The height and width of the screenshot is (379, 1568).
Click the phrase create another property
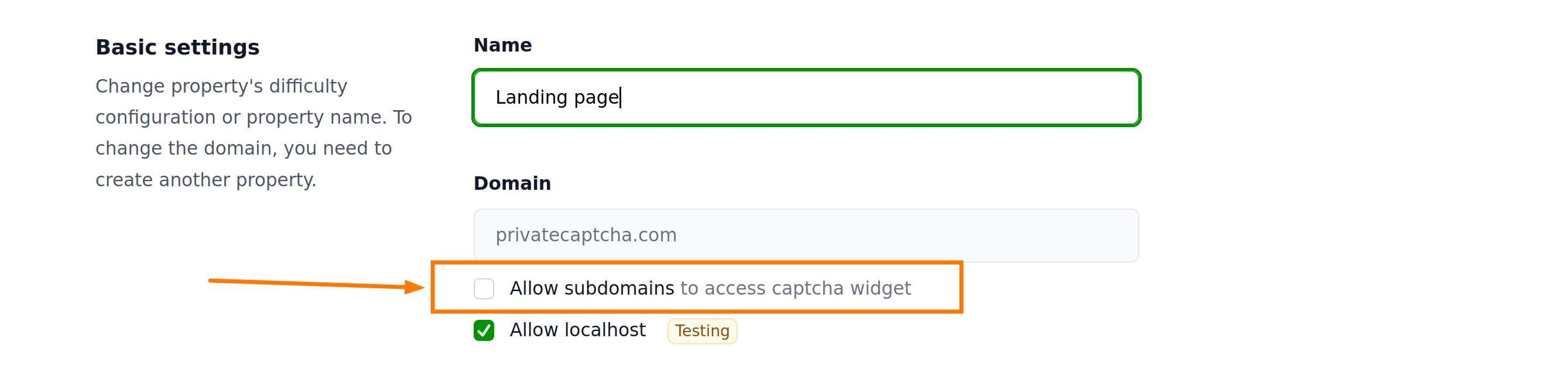coord(206,179)
